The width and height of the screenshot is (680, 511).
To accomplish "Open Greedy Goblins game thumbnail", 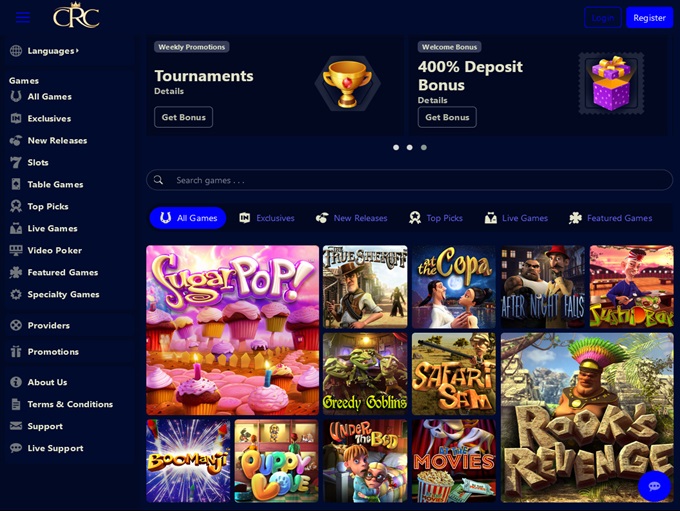I will 365,374.
